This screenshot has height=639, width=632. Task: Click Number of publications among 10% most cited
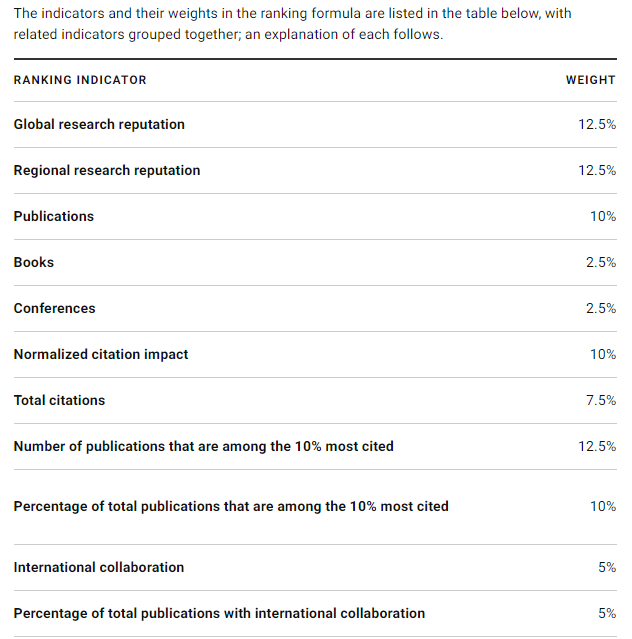204,447
